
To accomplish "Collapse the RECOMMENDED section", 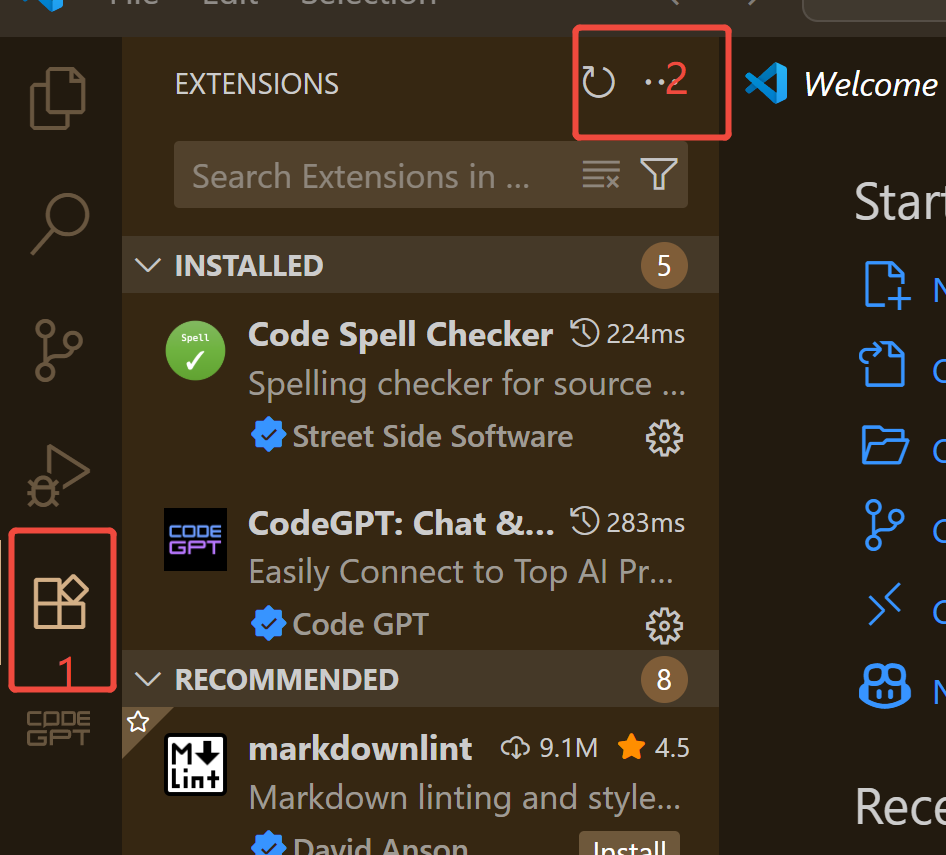I will 148,679.
